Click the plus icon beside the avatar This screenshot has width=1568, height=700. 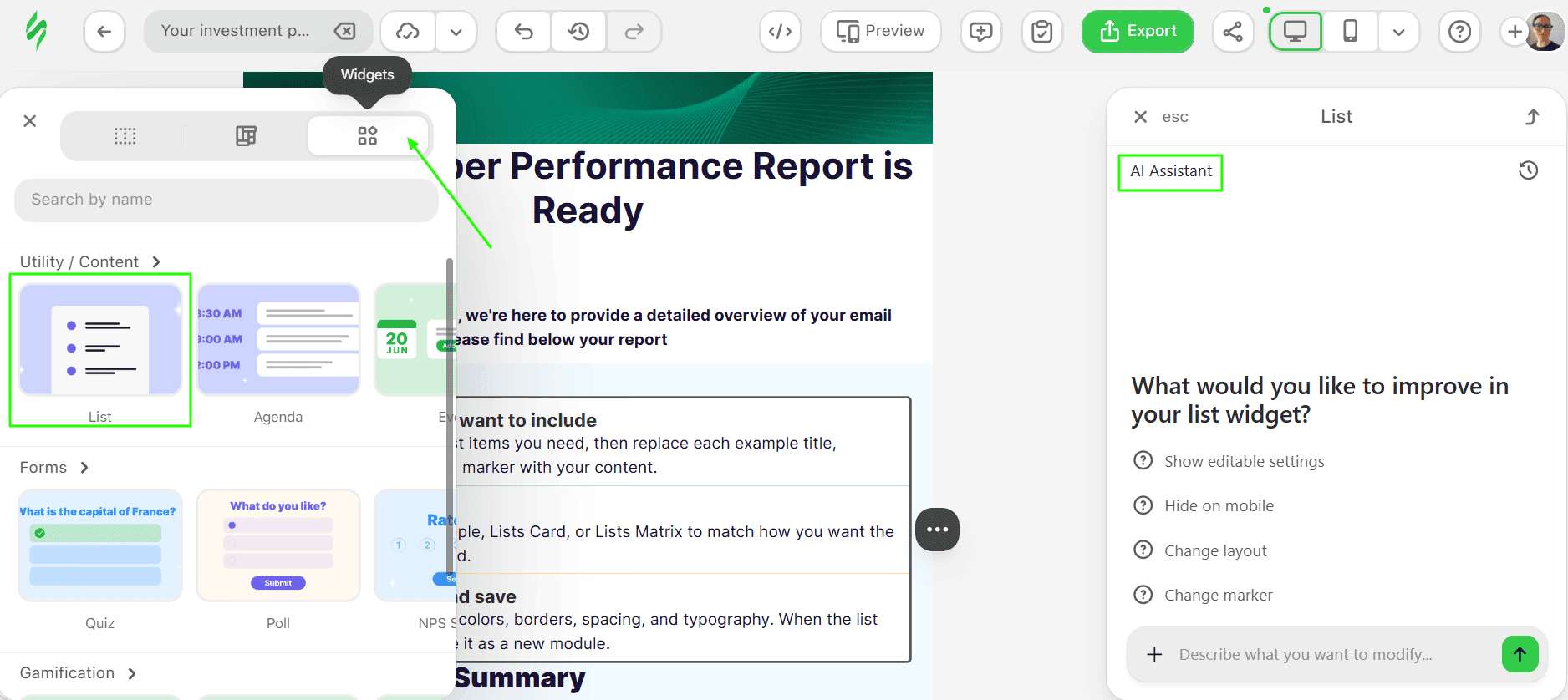click(x=1514, y=32)
